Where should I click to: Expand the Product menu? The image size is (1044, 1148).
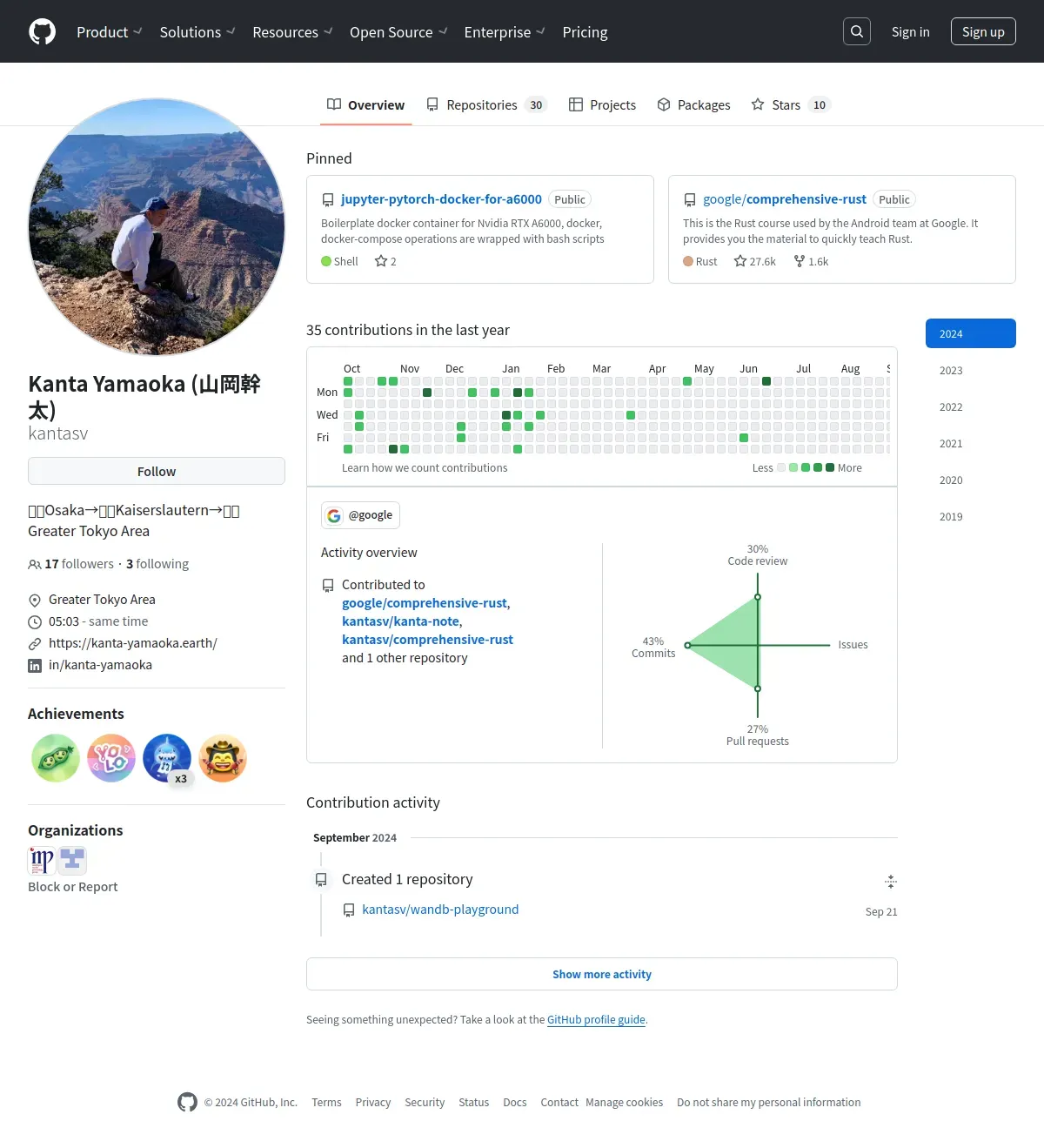109,31
